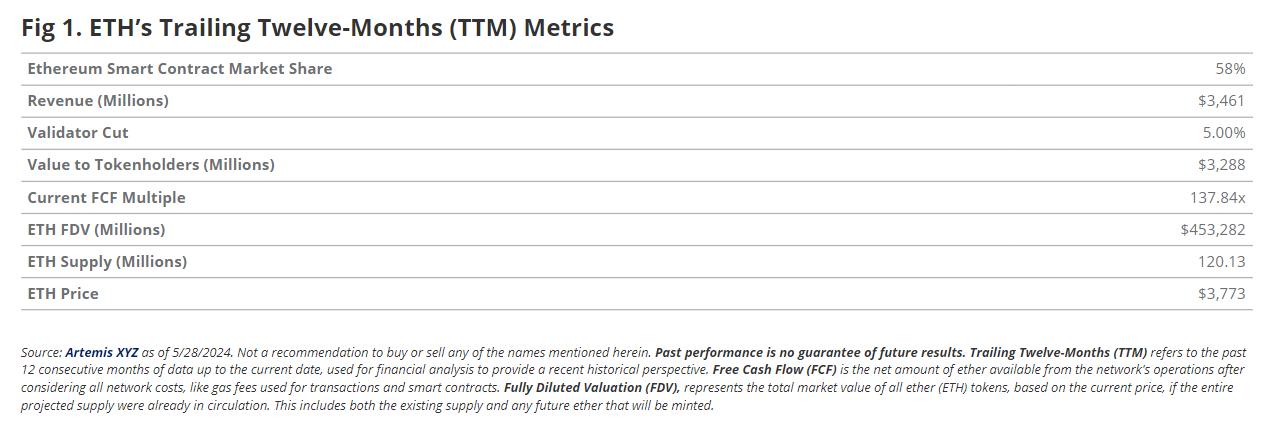Click the $3,461 revenue value
Image resolution: width=1269 pixels, height=426 pixels.
coord(1220,101)
